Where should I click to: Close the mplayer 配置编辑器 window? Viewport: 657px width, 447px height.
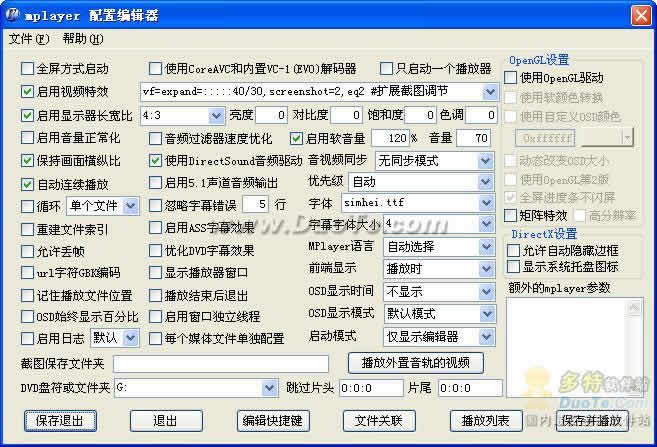point(641,13)
